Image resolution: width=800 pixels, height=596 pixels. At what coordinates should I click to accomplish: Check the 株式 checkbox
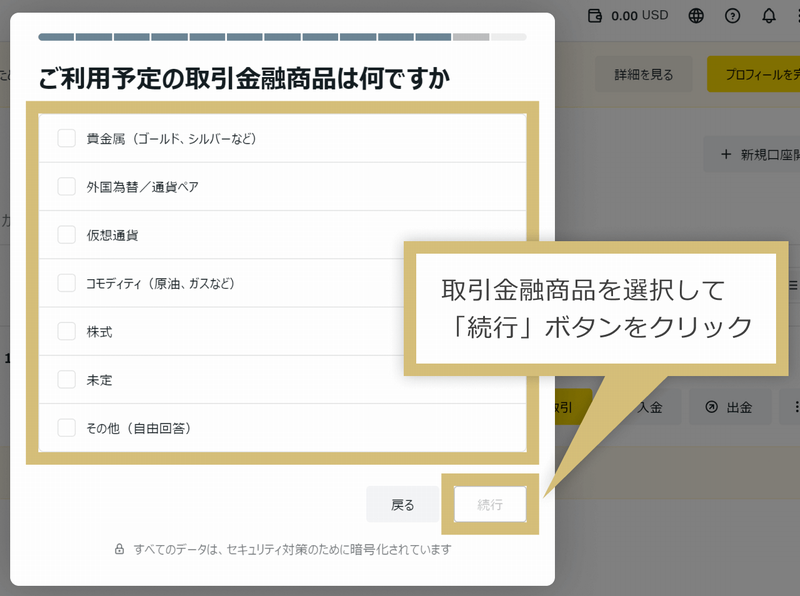coord(67,331)
